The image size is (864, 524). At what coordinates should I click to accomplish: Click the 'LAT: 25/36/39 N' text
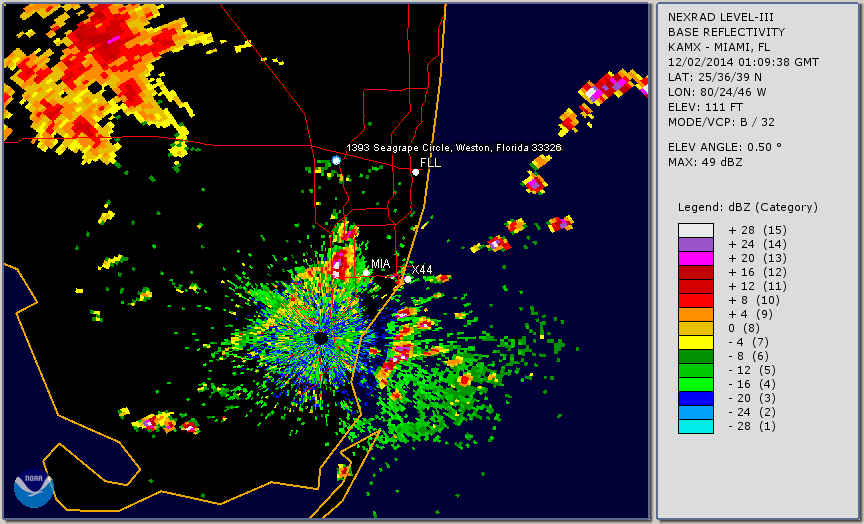(x=715, y=77)
